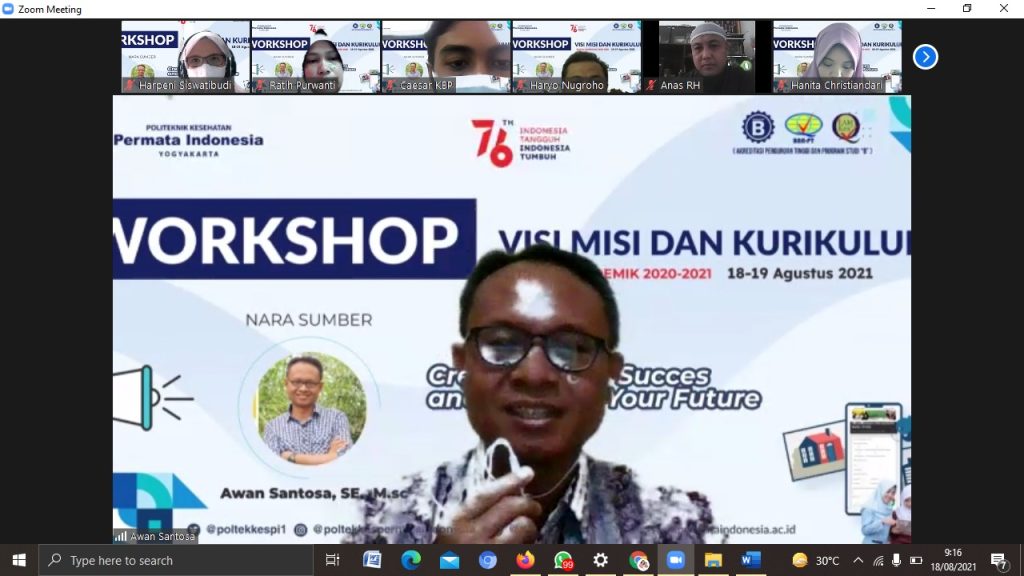The image size is (1024, 576).
Task: Click the main Awan Santosa speaker video
Action: pyautogui.click(x=512, y=319)
